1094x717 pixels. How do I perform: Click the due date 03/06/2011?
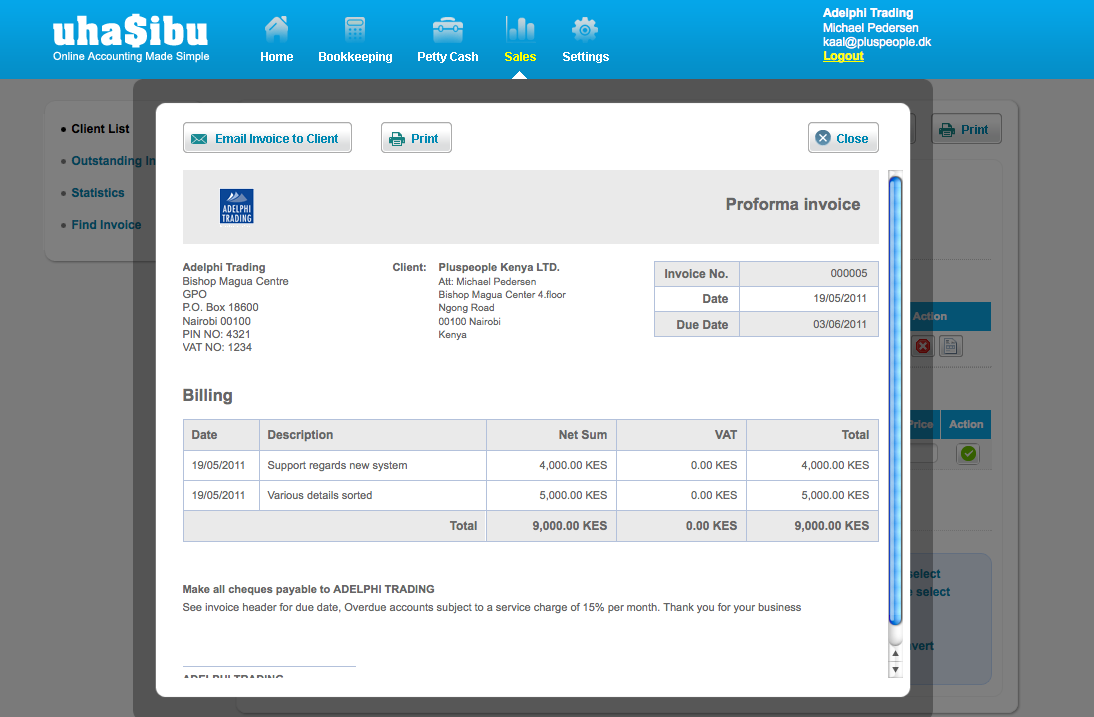tap(839, 324)
